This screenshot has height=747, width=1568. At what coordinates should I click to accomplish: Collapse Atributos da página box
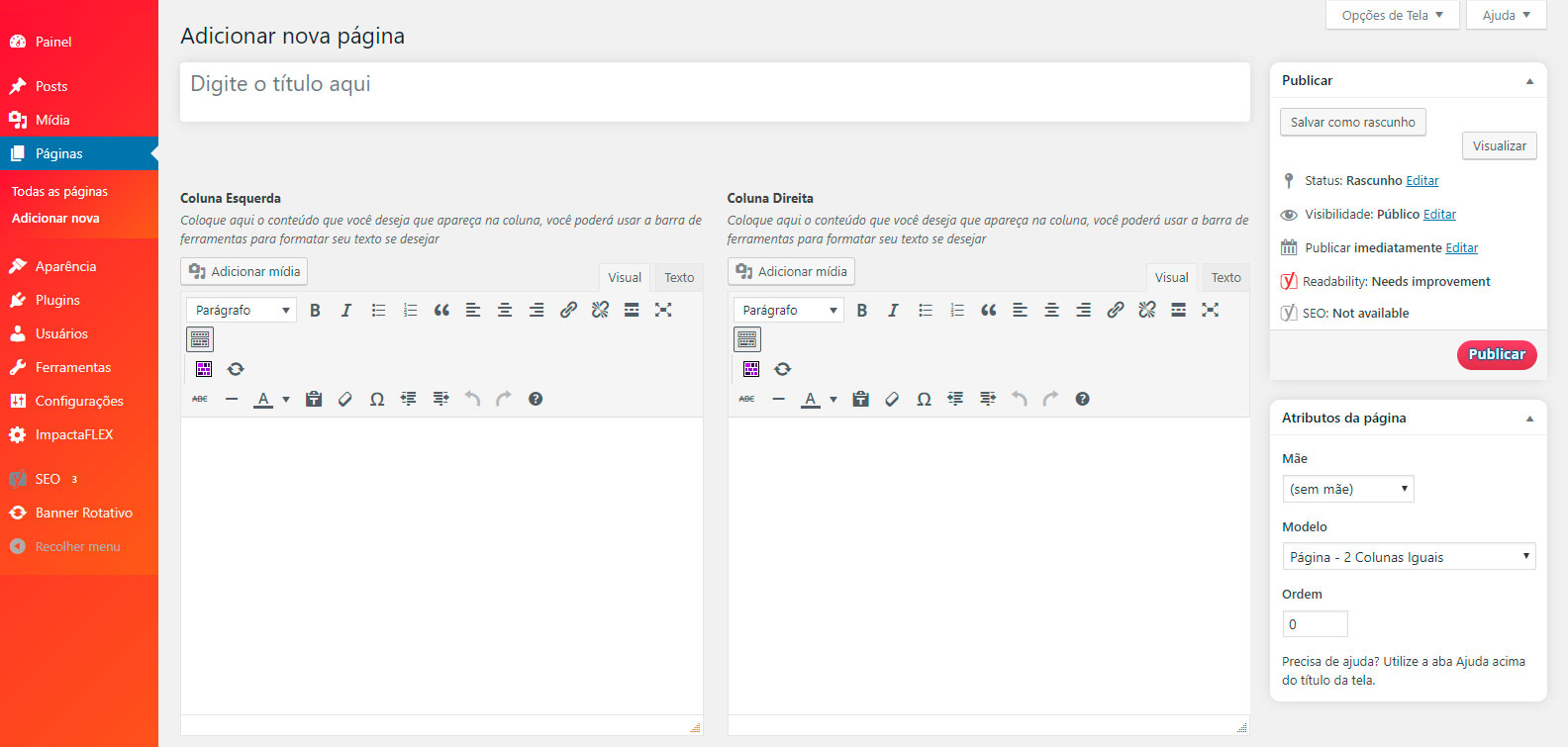tap(1529, 419)
